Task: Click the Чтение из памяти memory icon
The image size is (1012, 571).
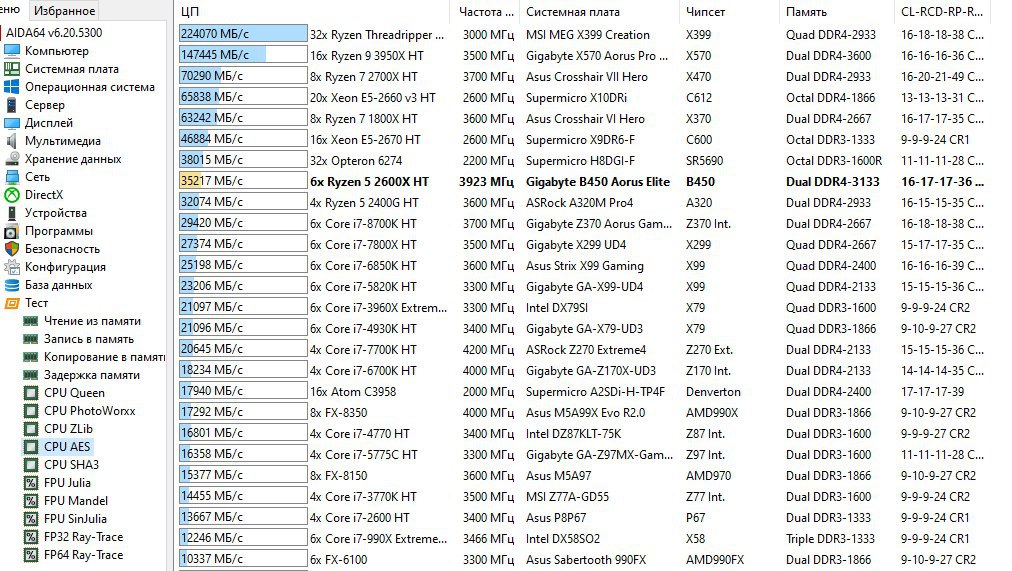Action: coord(30,321)
